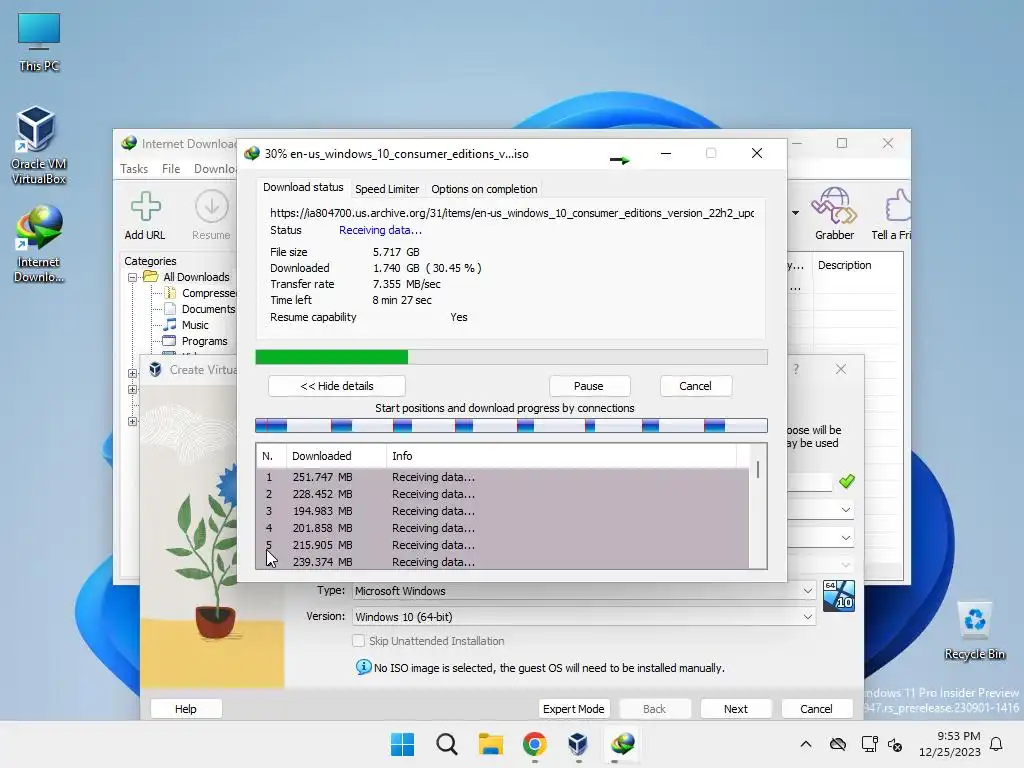Image resolution: width=1024 pixels, height=768 pixels.
Task: Click Resume icon in IDM toolbar
Action: tap(211, 216)
